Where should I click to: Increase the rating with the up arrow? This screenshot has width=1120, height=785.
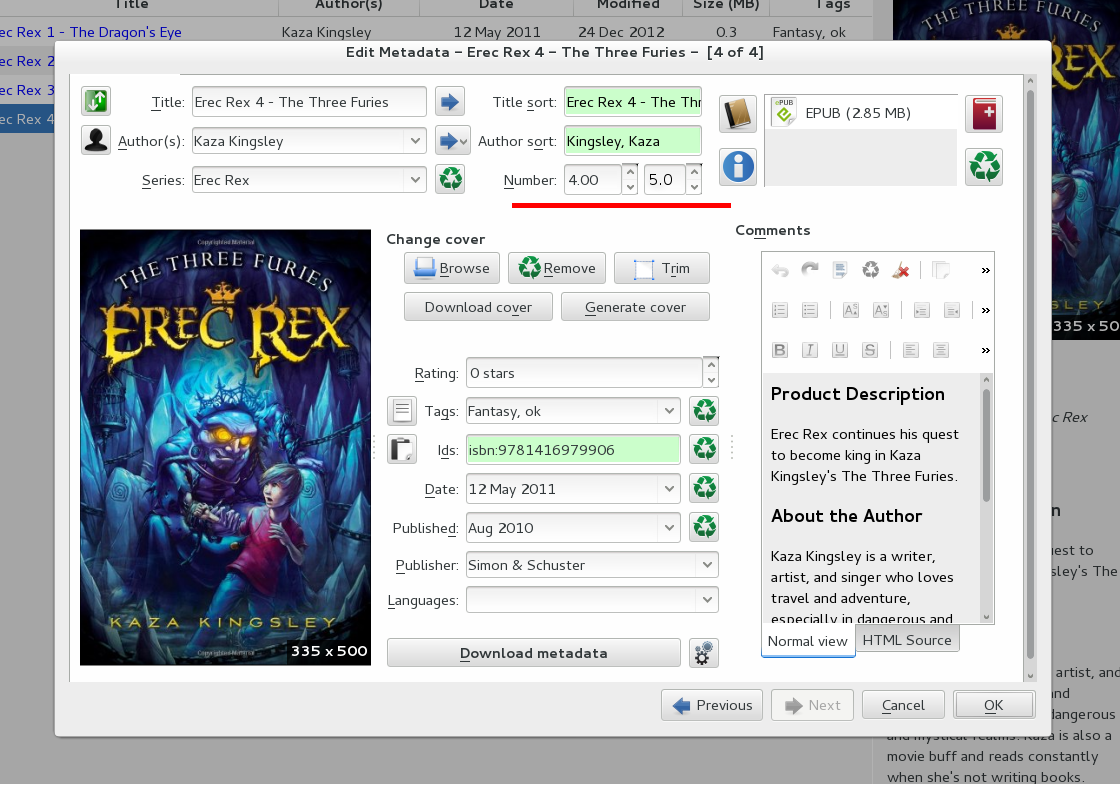click(711, 364)
